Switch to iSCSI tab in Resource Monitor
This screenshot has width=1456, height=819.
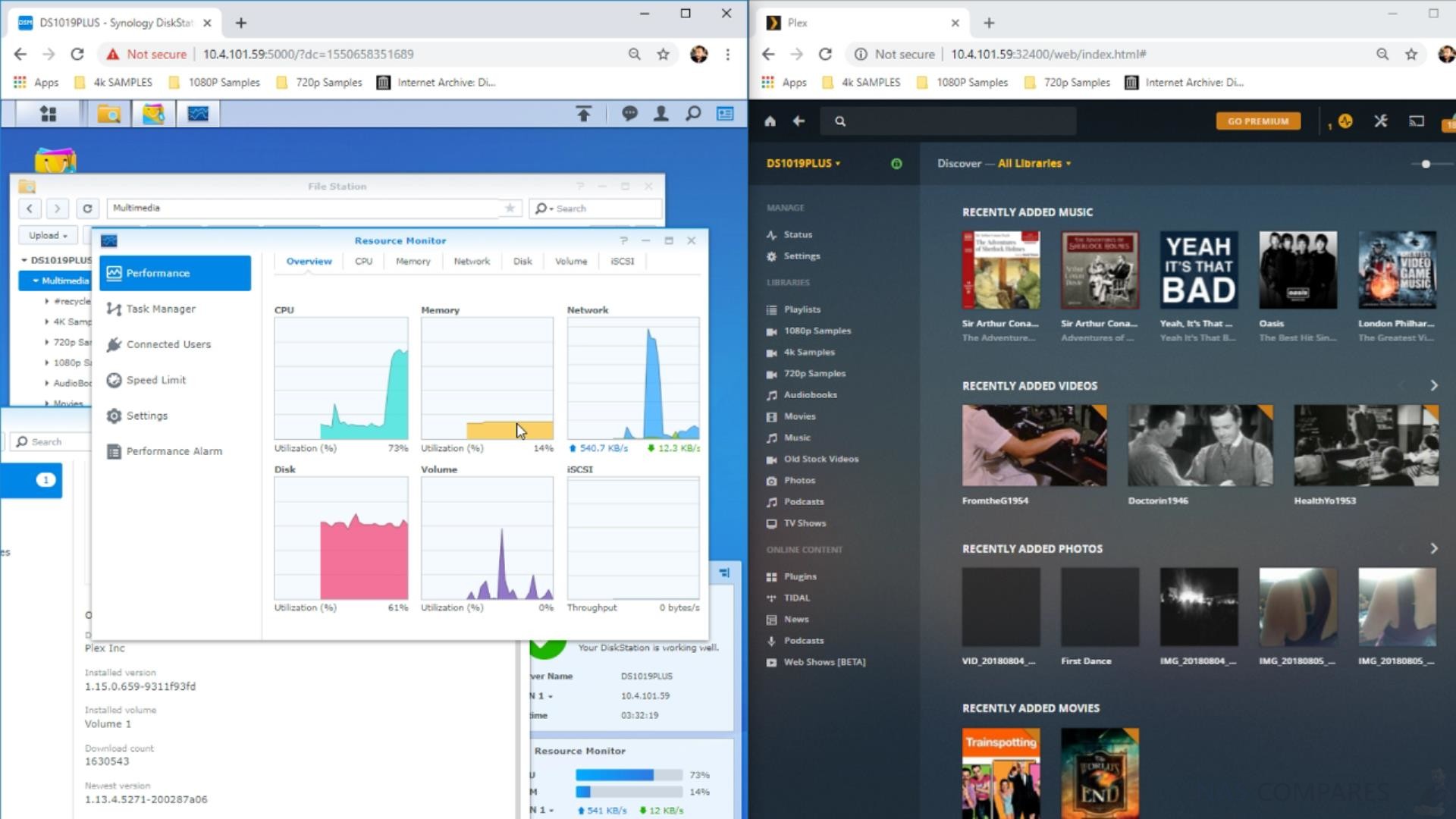(x=623, y=261)
